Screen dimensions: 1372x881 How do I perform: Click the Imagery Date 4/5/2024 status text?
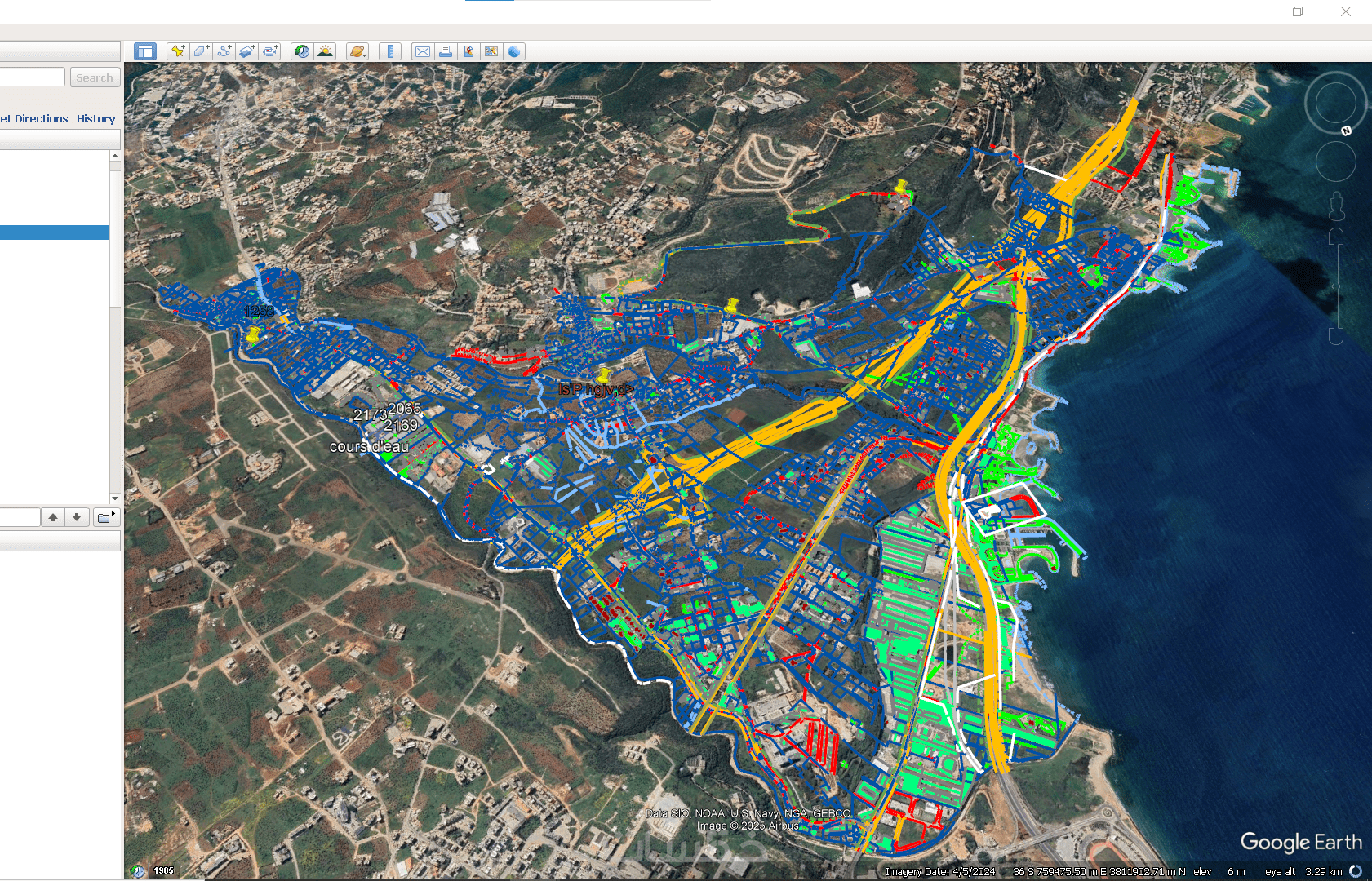click(940, 872)
